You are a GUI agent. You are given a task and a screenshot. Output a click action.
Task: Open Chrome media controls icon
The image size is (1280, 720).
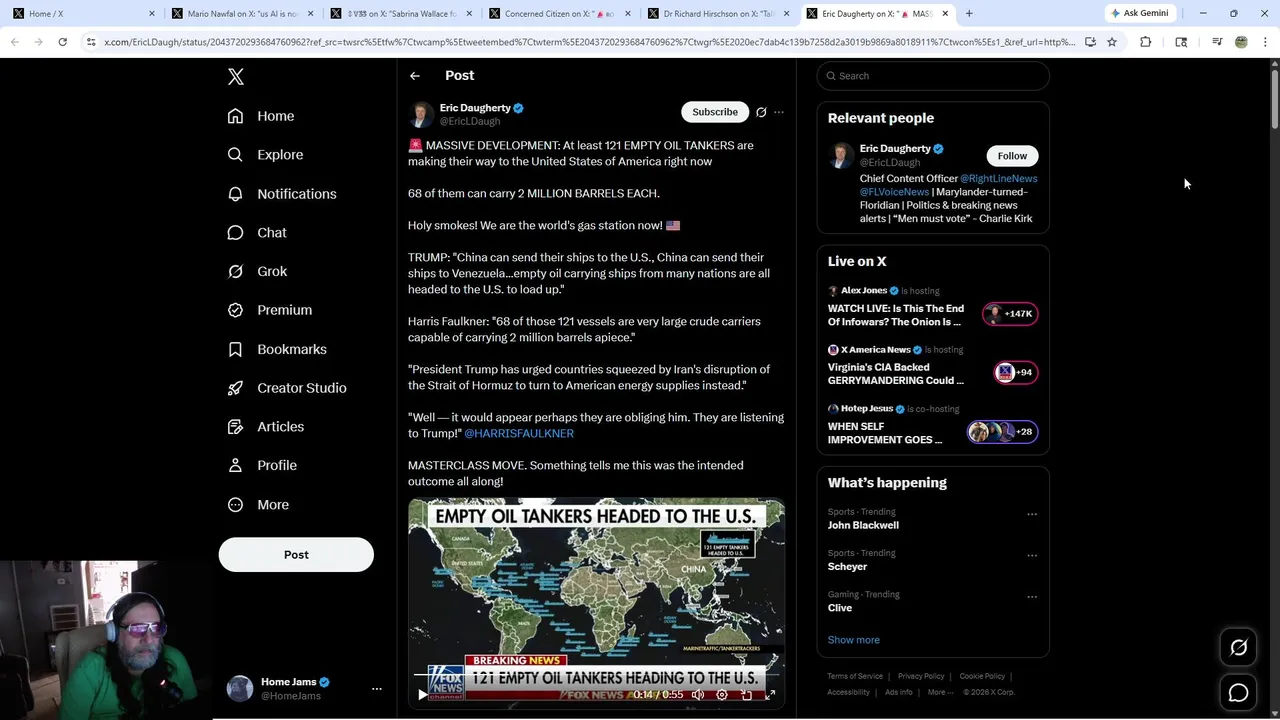[x=1217, y=42]
